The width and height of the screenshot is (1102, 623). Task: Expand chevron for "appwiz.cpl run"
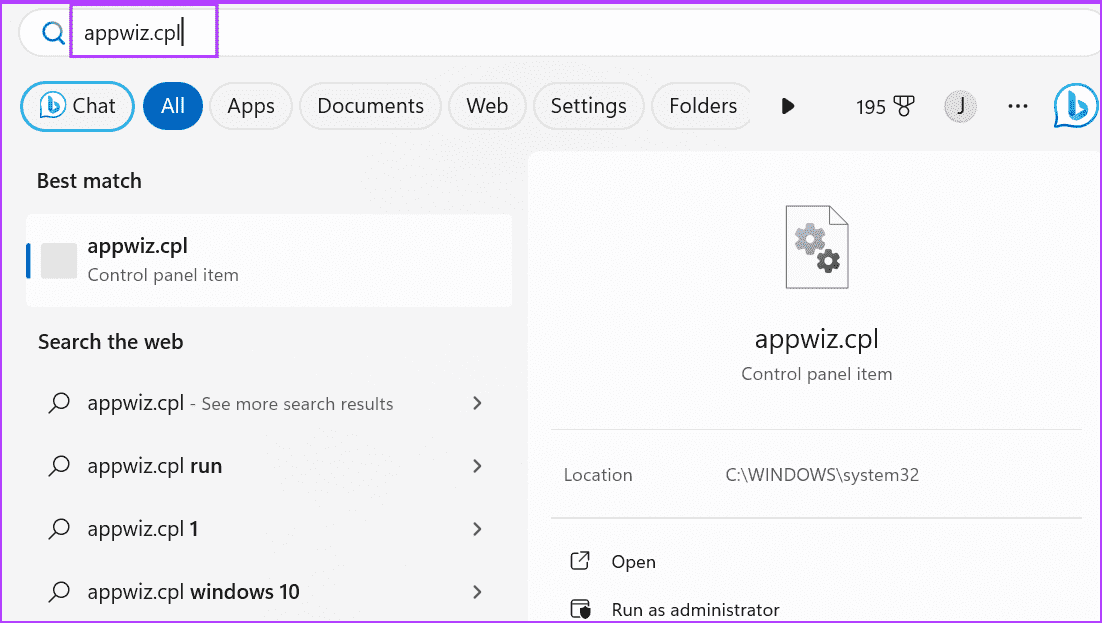click(477, 465)
